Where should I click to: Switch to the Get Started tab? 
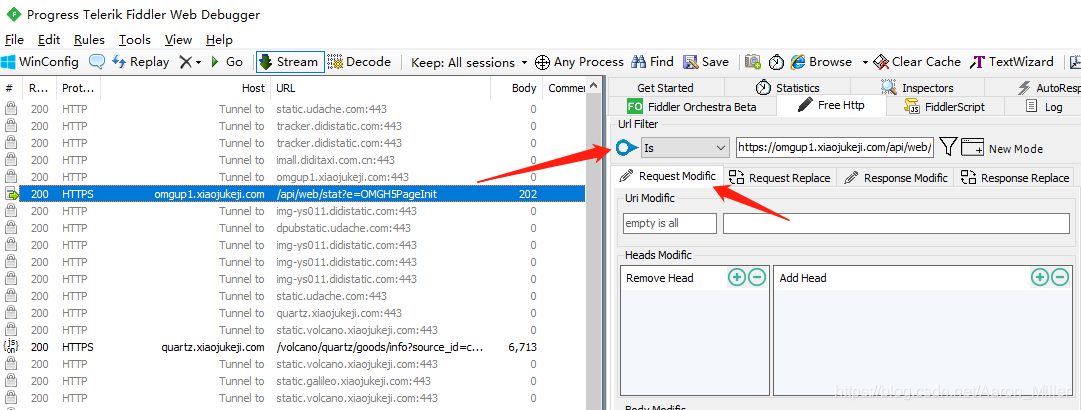[x=665, y=88]
